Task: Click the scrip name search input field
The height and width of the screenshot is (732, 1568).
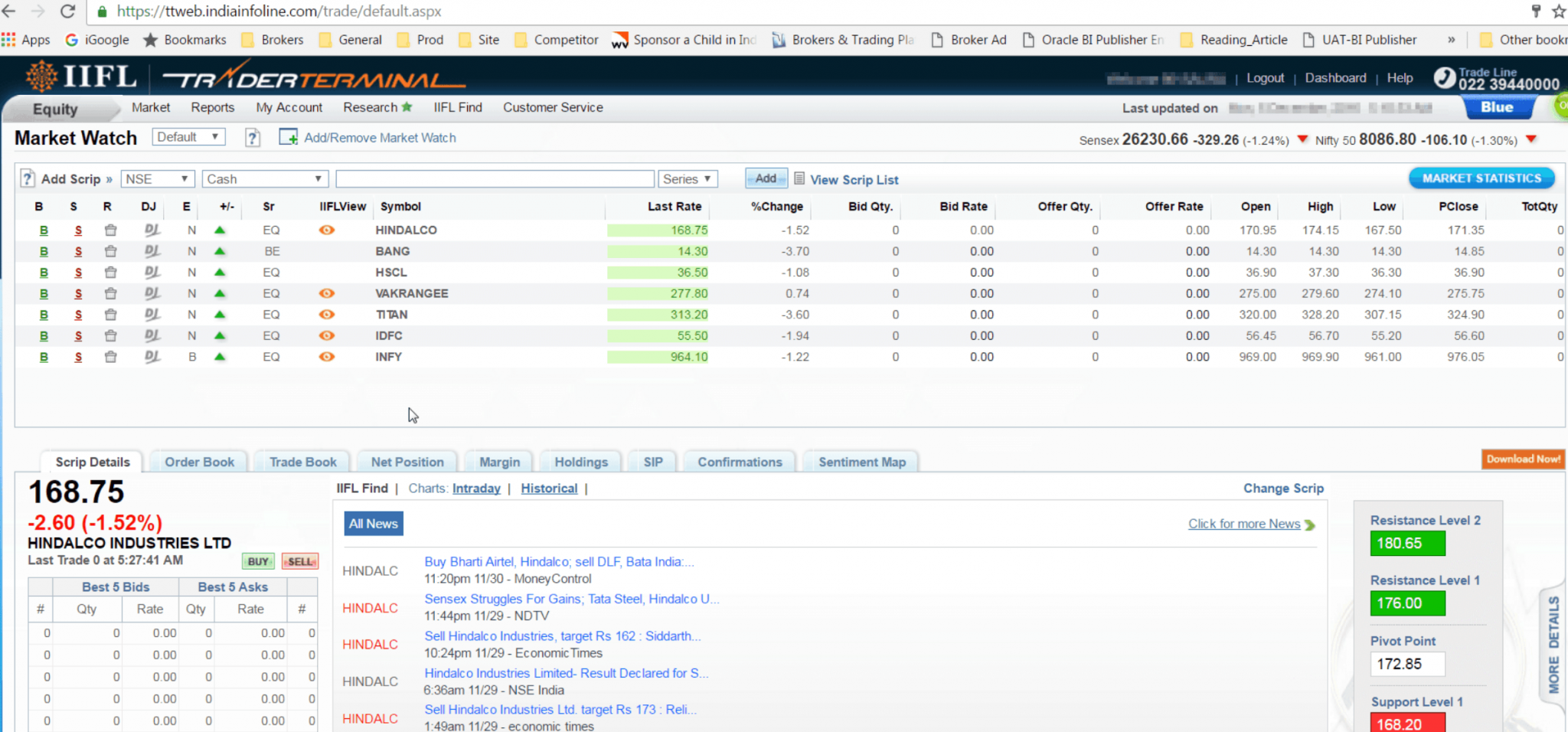Action: (495, 179)
